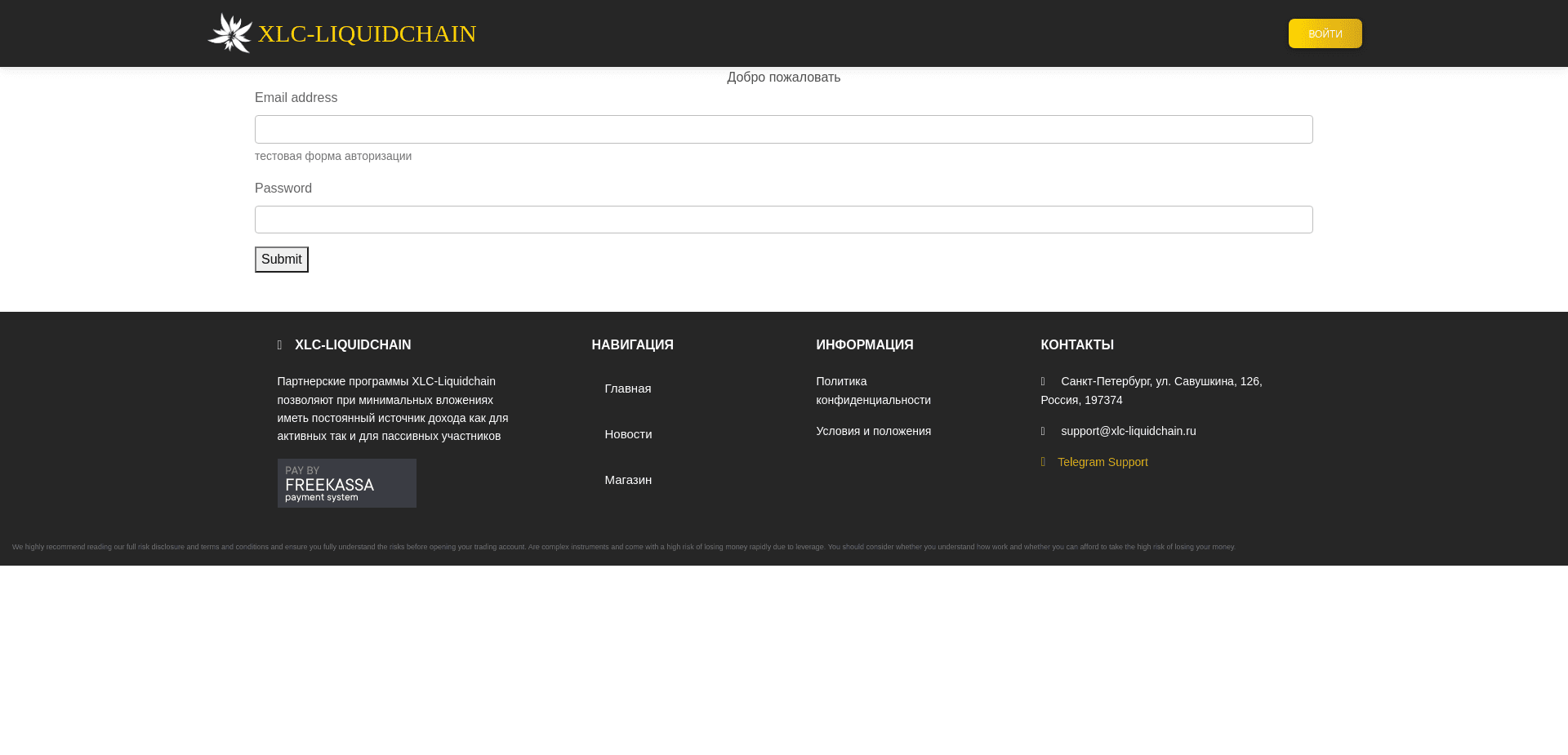This screenshot has height=755, width=1568.
Task: Click inside the Password input field
Action: (x=783, y=220)
